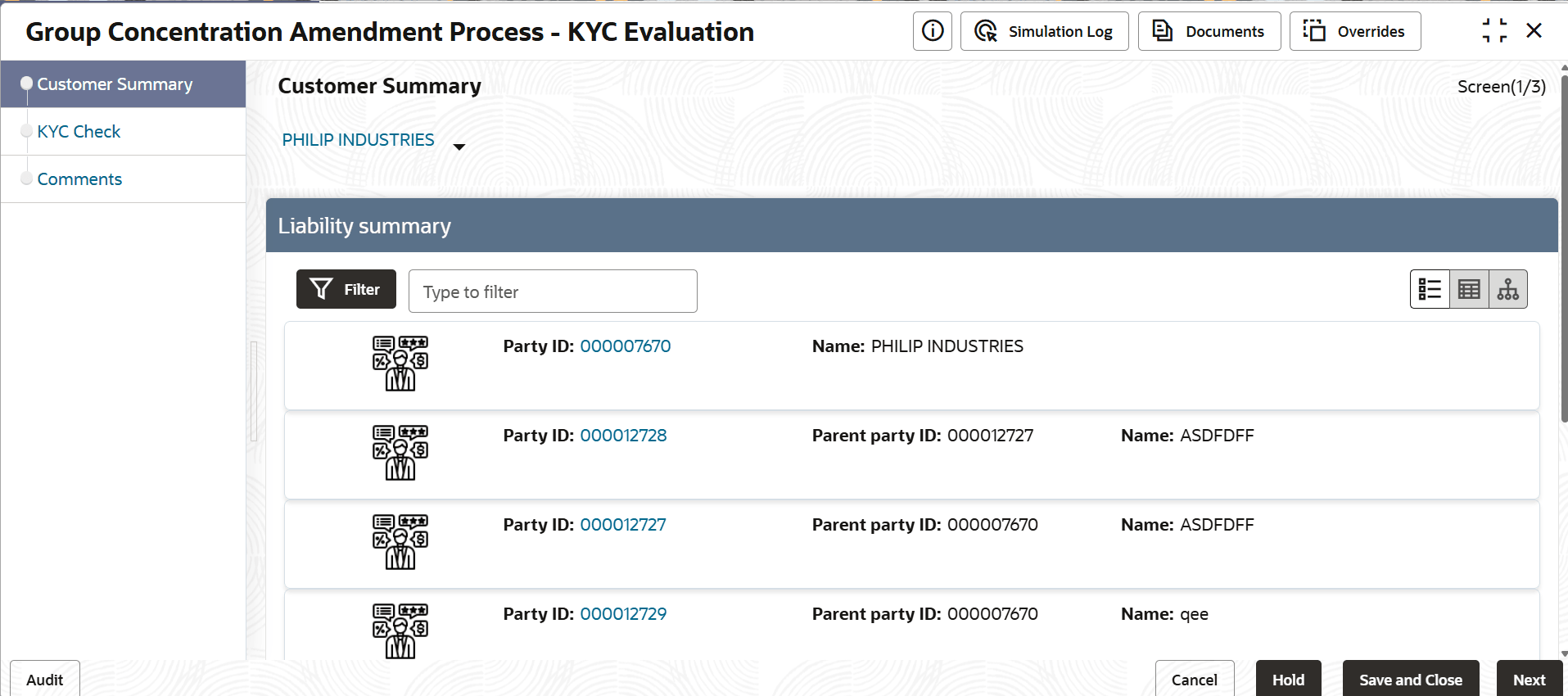Open the information icon in header
This screenshot has width=1568, height=696.
[933, 31]
